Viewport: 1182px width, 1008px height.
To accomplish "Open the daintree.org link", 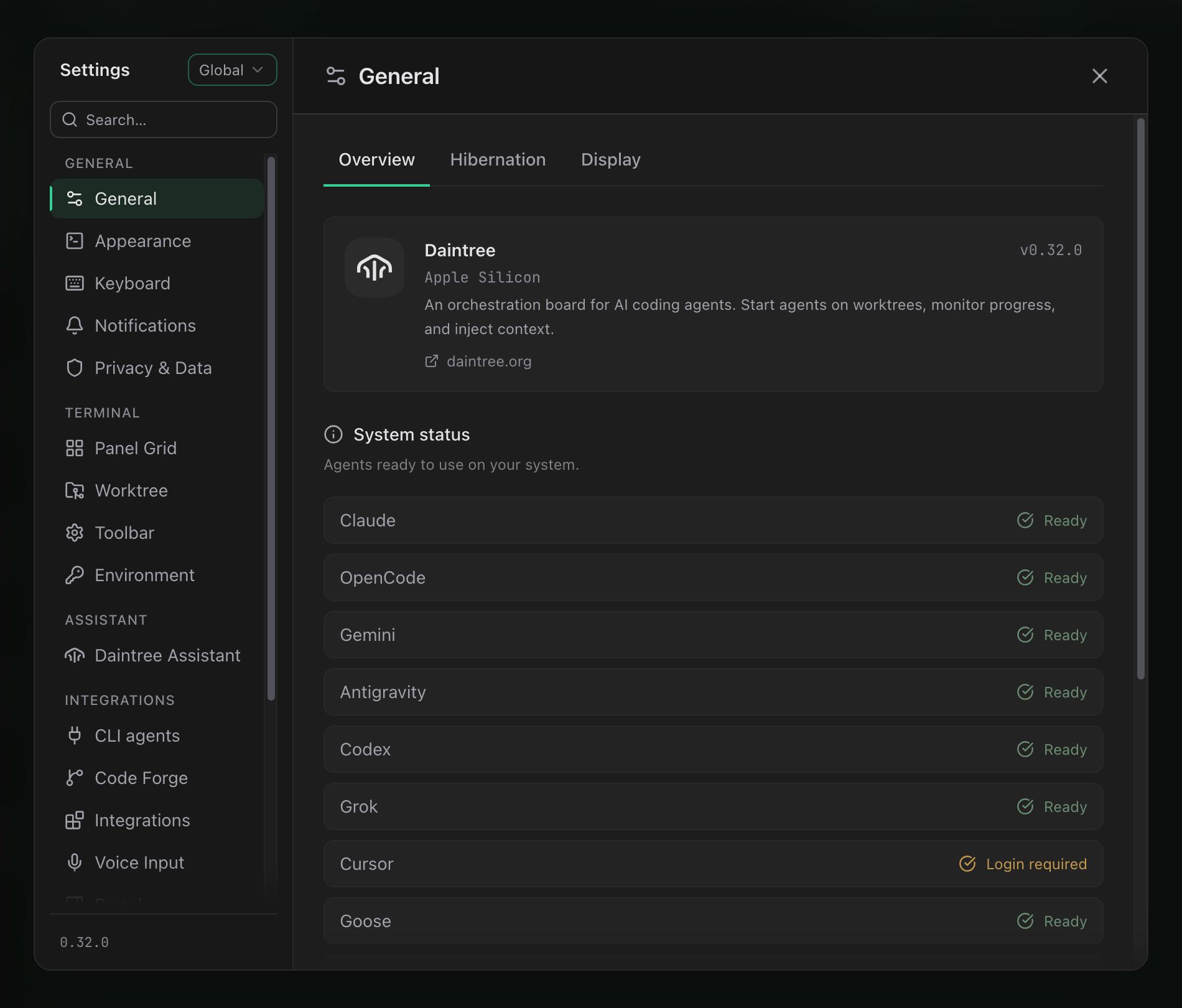I will 489,362.
